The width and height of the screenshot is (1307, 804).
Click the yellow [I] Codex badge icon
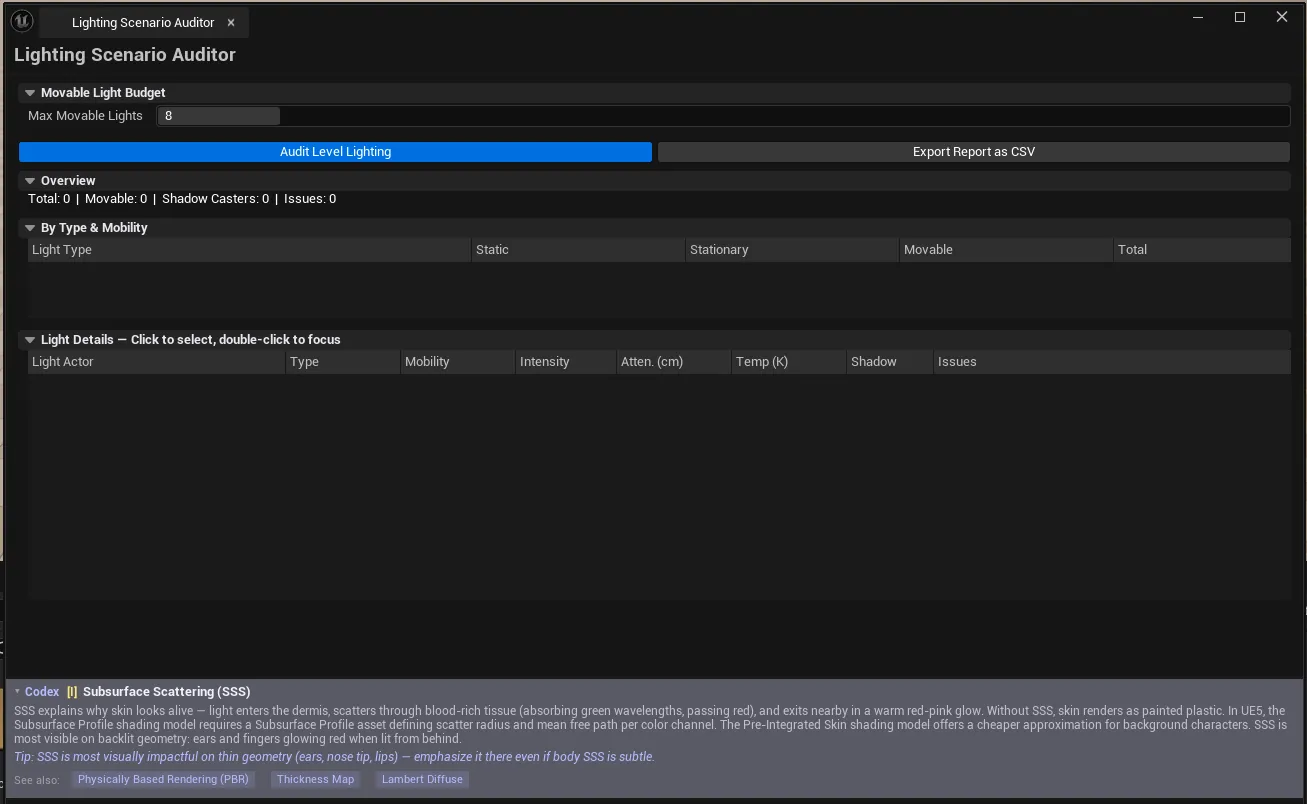(x=72, y=692)
